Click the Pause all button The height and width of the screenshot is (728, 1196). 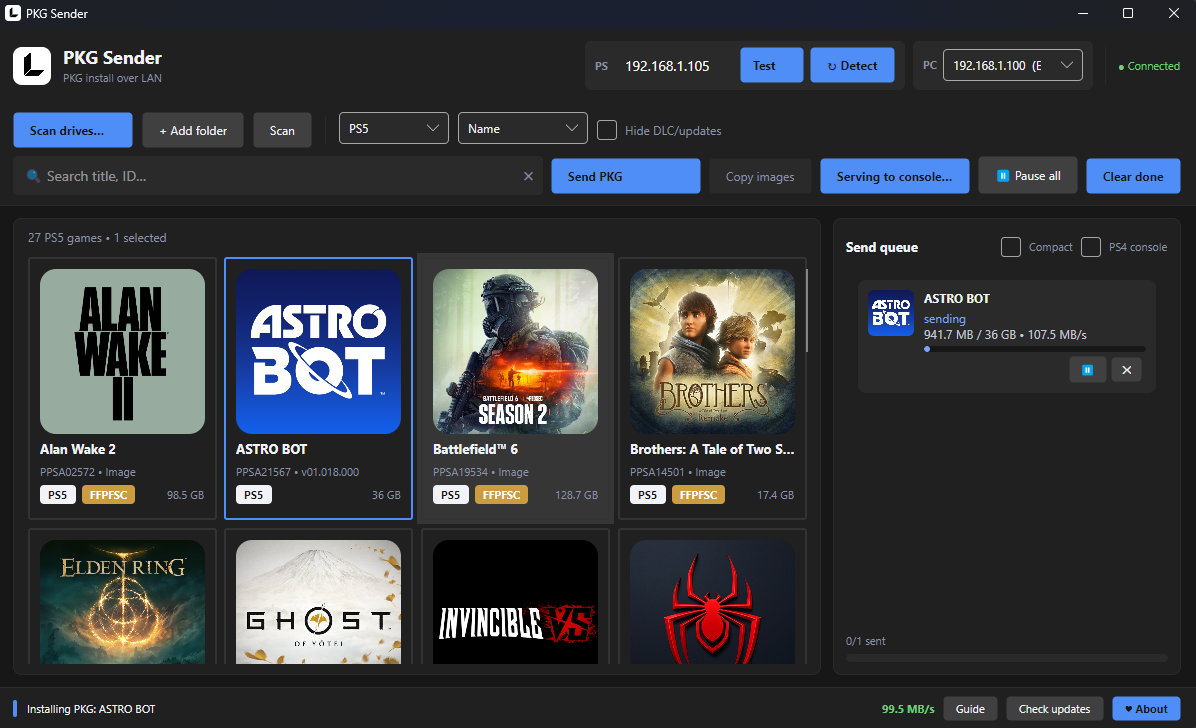point(1028,176)
